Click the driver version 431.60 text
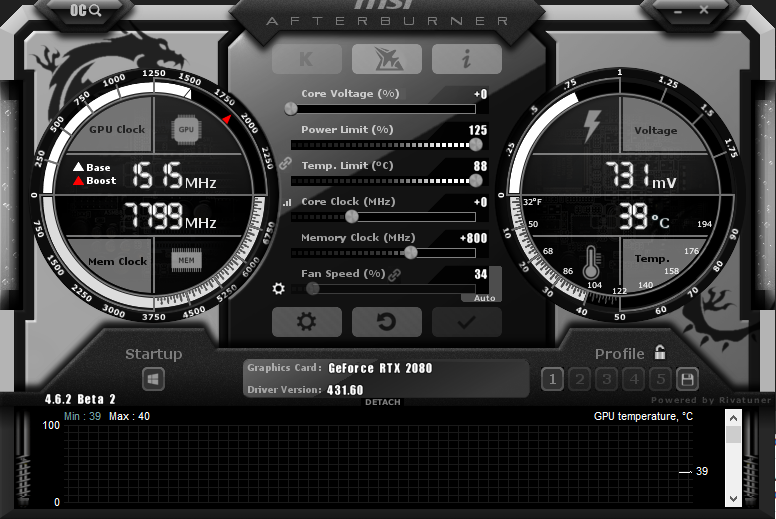 click(345, 390)
